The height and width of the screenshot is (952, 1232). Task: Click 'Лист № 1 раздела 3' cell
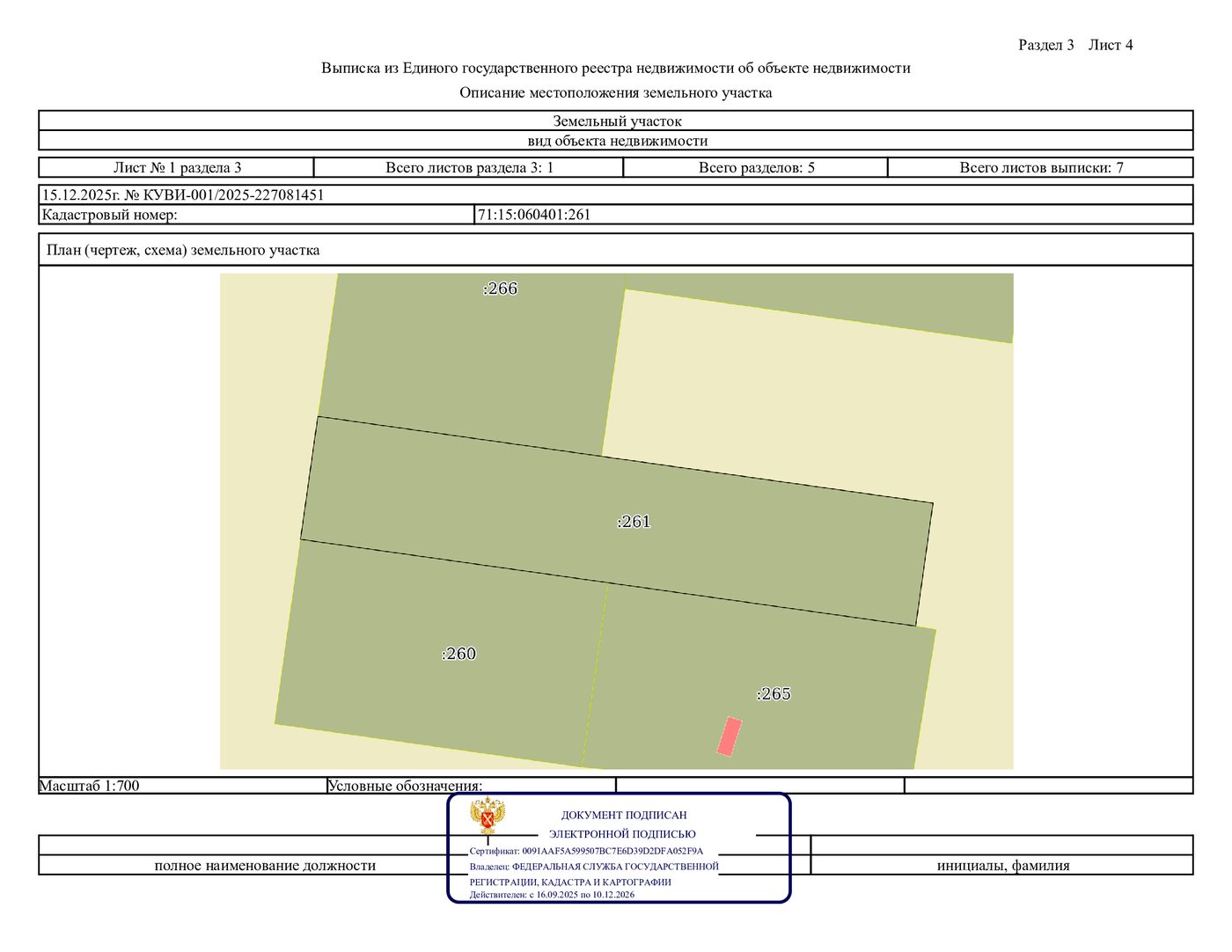tap(177, 167)
